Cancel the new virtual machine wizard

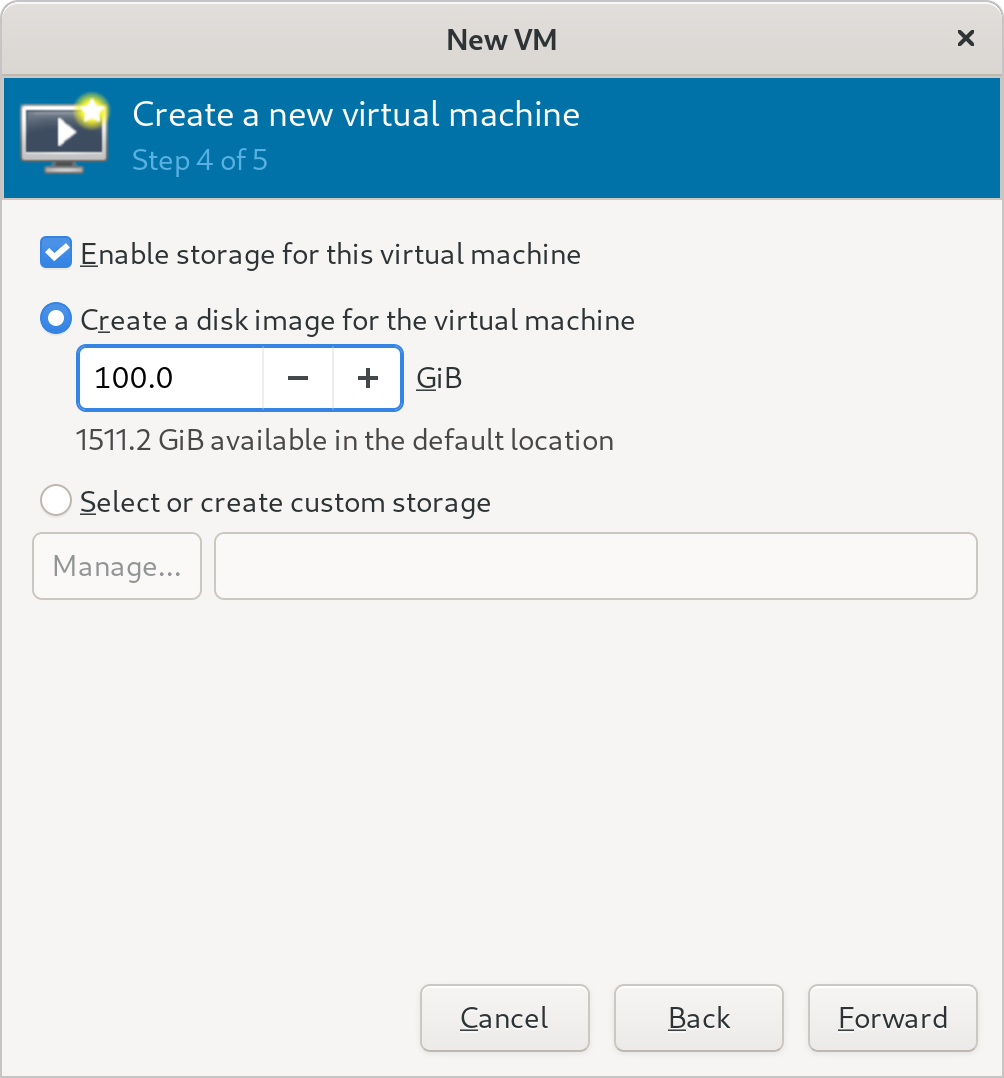click(504, 1017)
